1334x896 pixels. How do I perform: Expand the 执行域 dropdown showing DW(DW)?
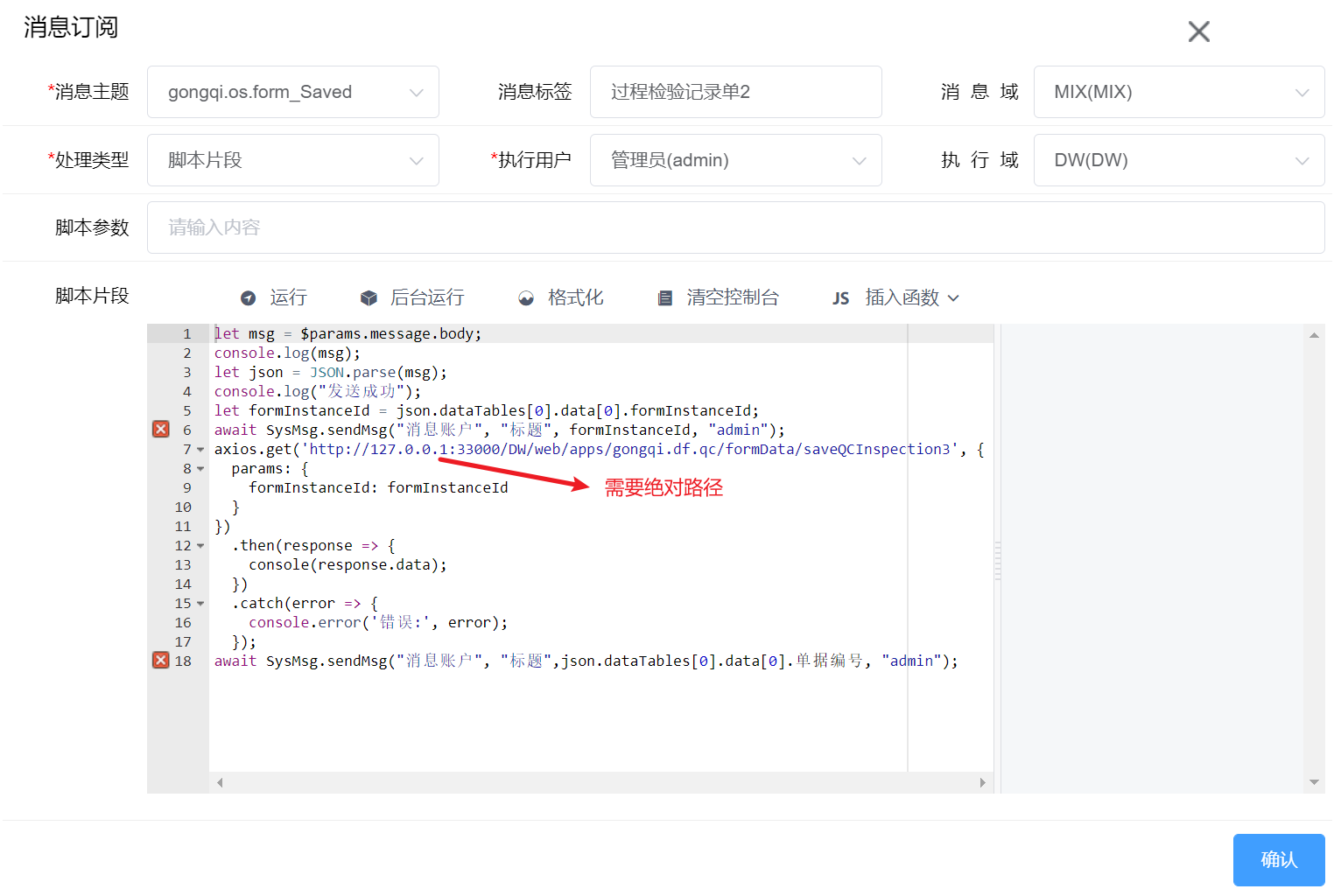click(1178, 160)
